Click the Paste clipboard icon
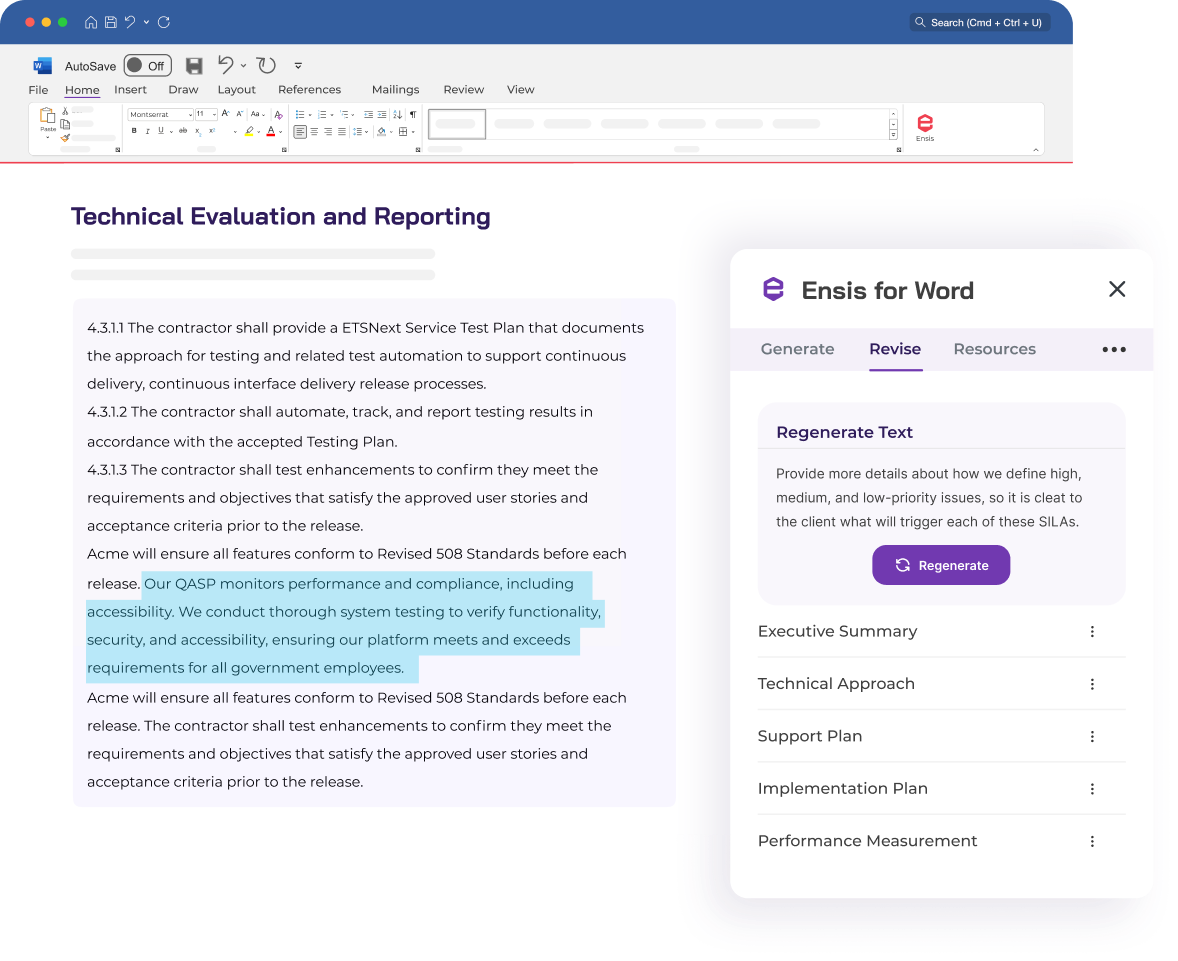The height and width of the screenshot is (961, 1178). point(47,115)
